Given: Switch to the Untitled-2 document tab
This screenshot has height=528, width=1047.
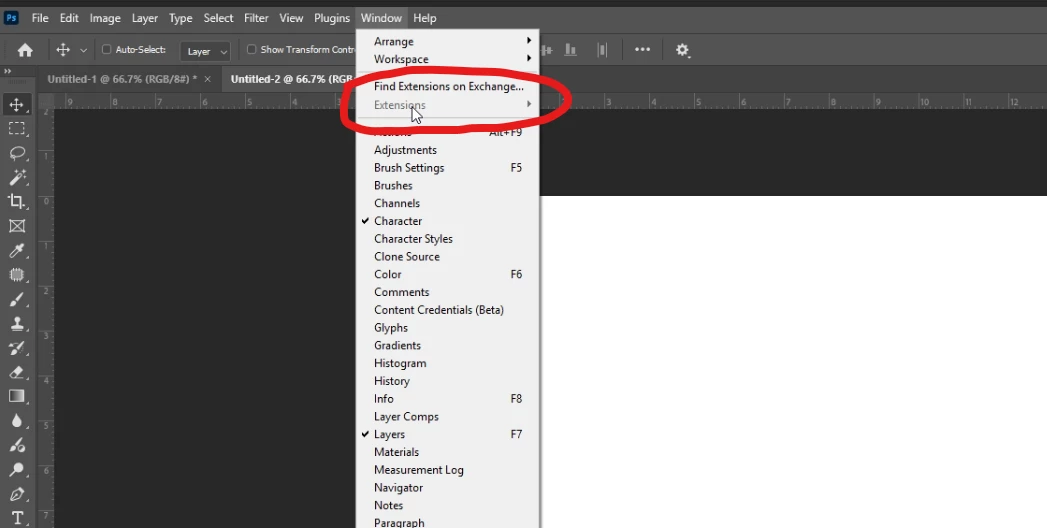Looking at the screenshot, I should pos(292,79).
